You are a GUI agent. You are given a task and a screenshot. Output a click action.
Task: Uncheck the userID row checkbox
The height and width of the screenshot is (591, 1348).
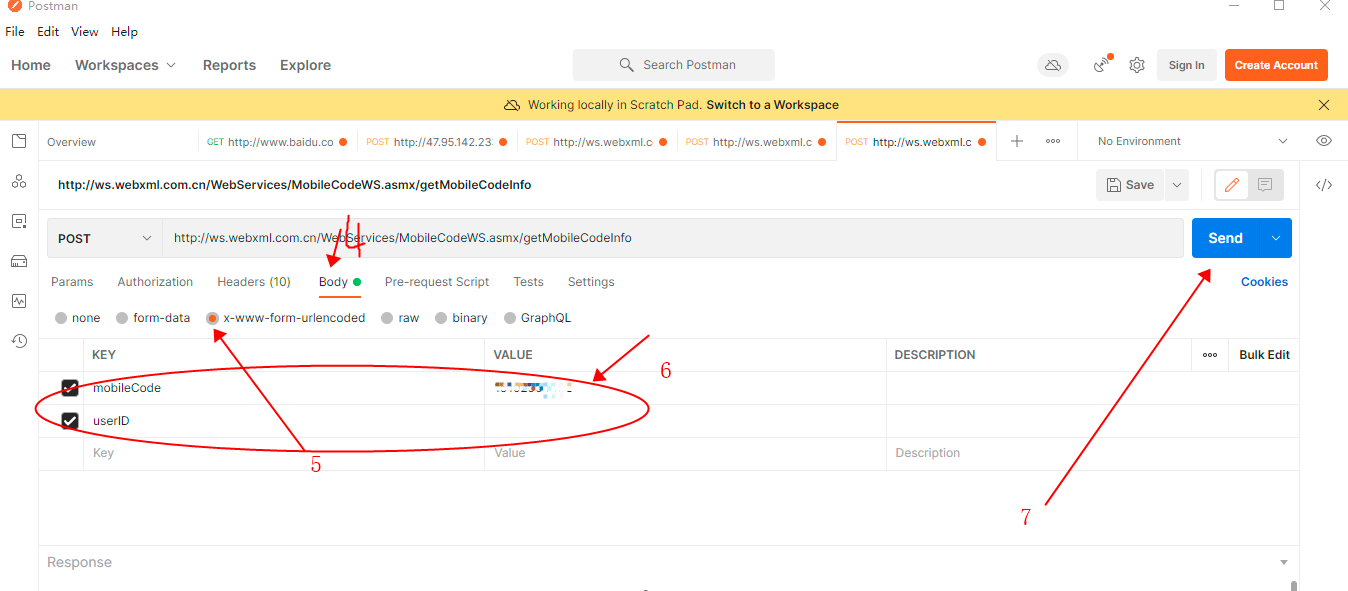point(70,421)
